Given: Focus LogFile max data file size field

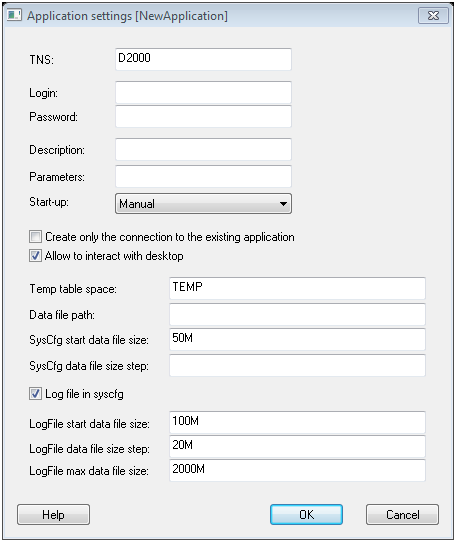Looking at the screenshot, I should 297,470.
